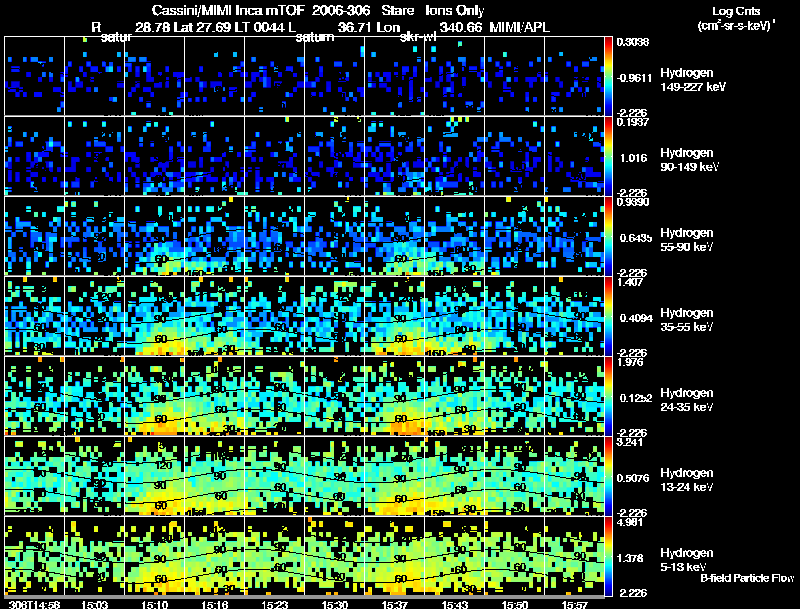
Task: Click the 0.3038 colorbar maximum value
Action: tap(633, 42)
